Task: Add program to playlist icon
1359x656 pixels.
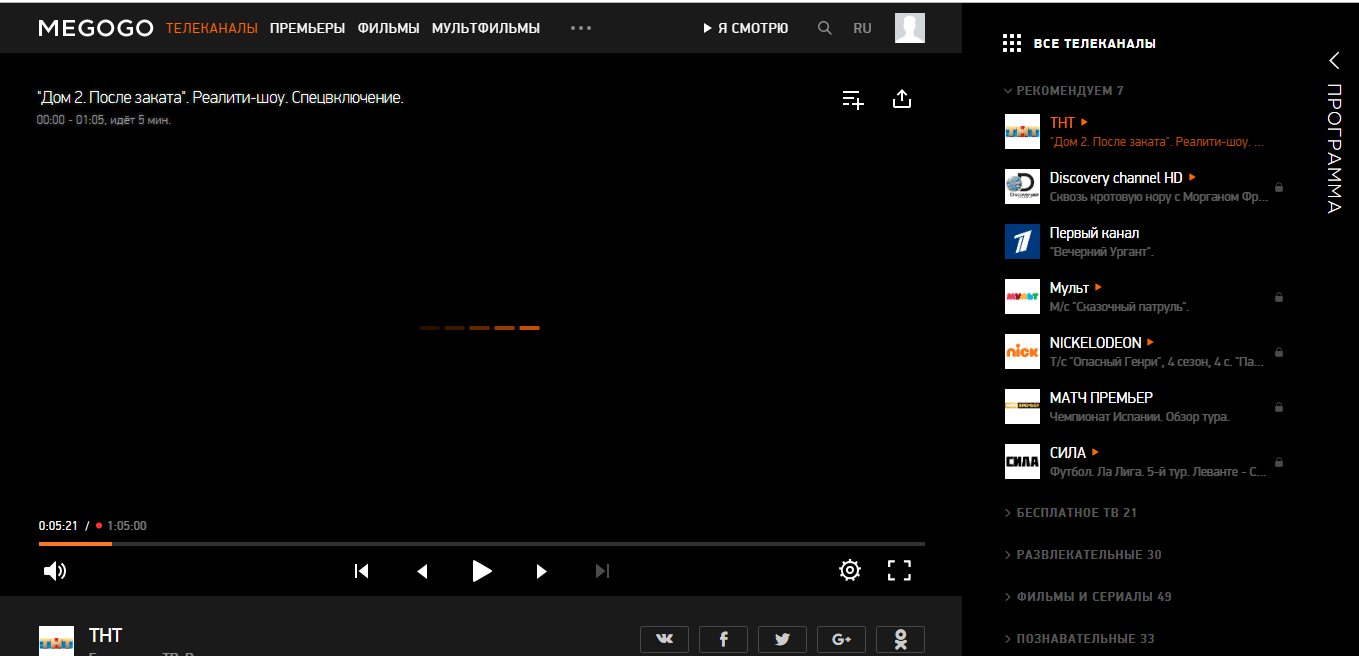Action: point(853,99)
